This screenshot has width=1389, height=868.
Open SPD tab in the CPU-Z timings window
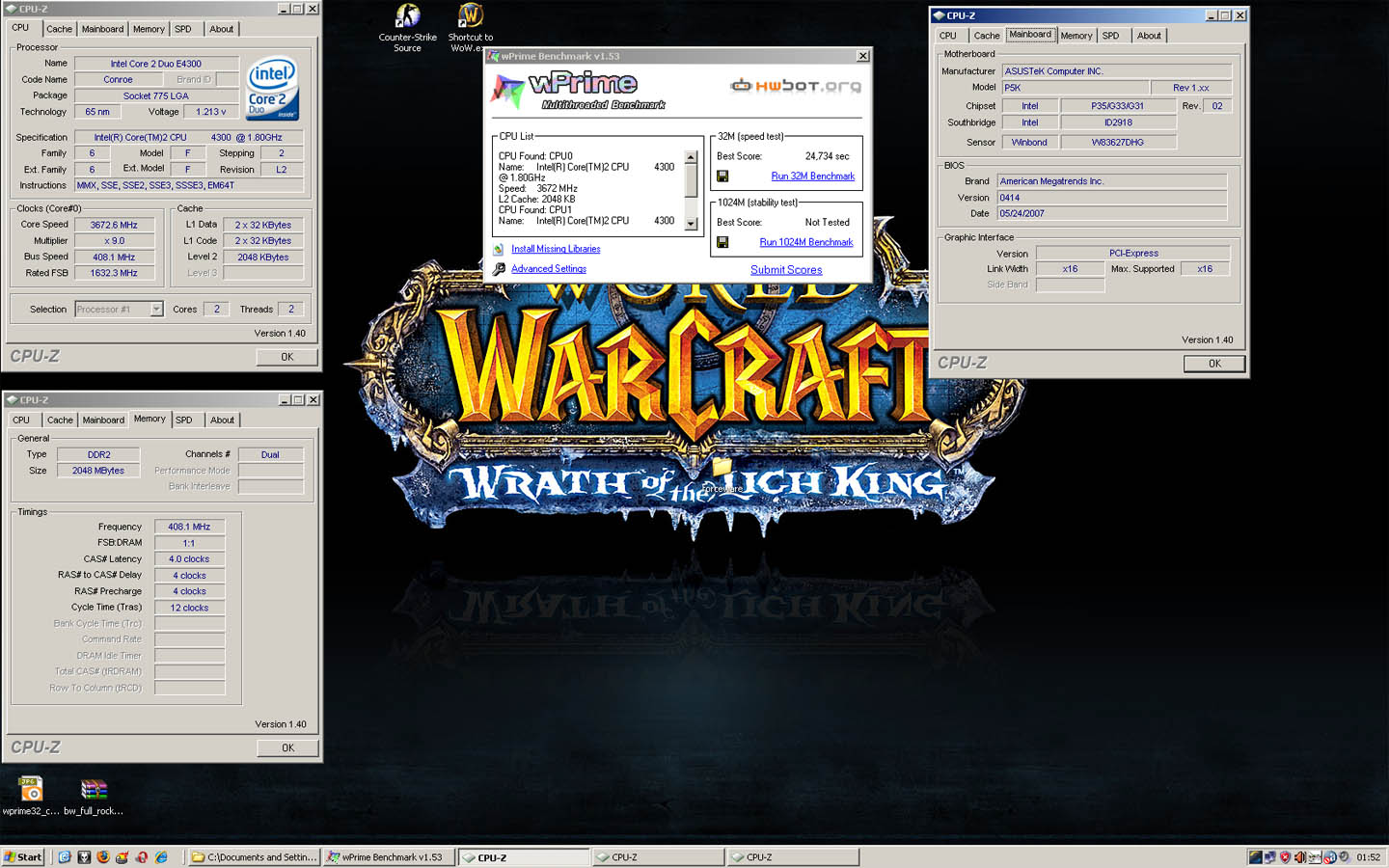[183, 420]
